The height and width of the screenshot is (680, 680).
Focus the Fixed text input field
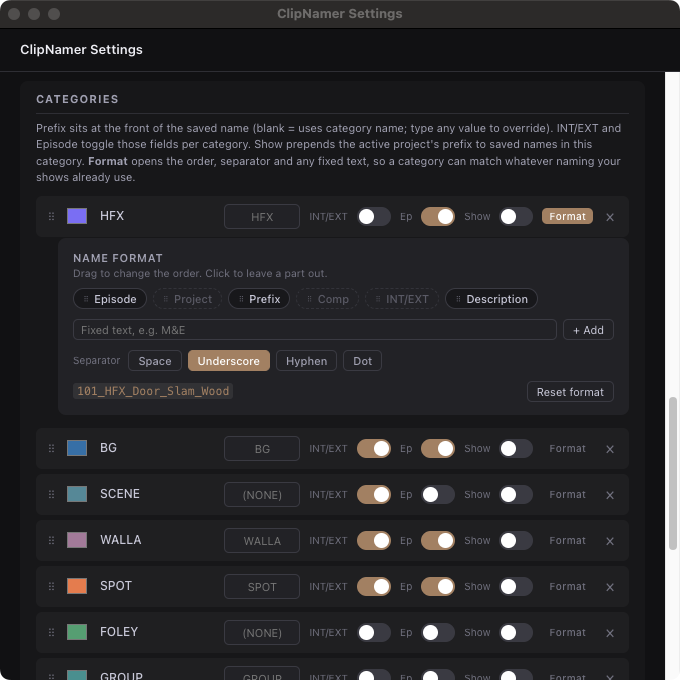click(315, 330)
